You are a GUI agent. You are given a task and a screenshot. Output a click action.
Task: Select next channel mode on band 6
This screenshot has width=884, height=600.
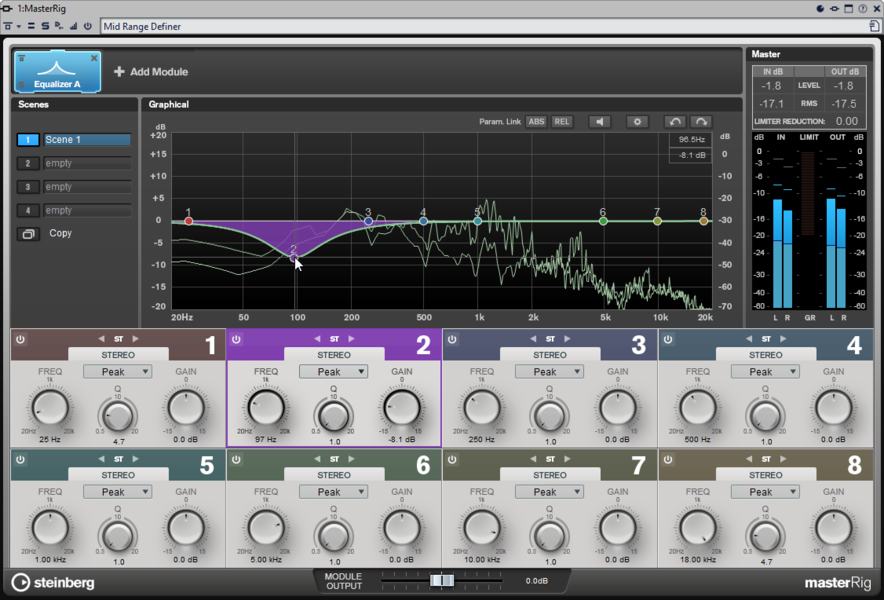[351, 459]
